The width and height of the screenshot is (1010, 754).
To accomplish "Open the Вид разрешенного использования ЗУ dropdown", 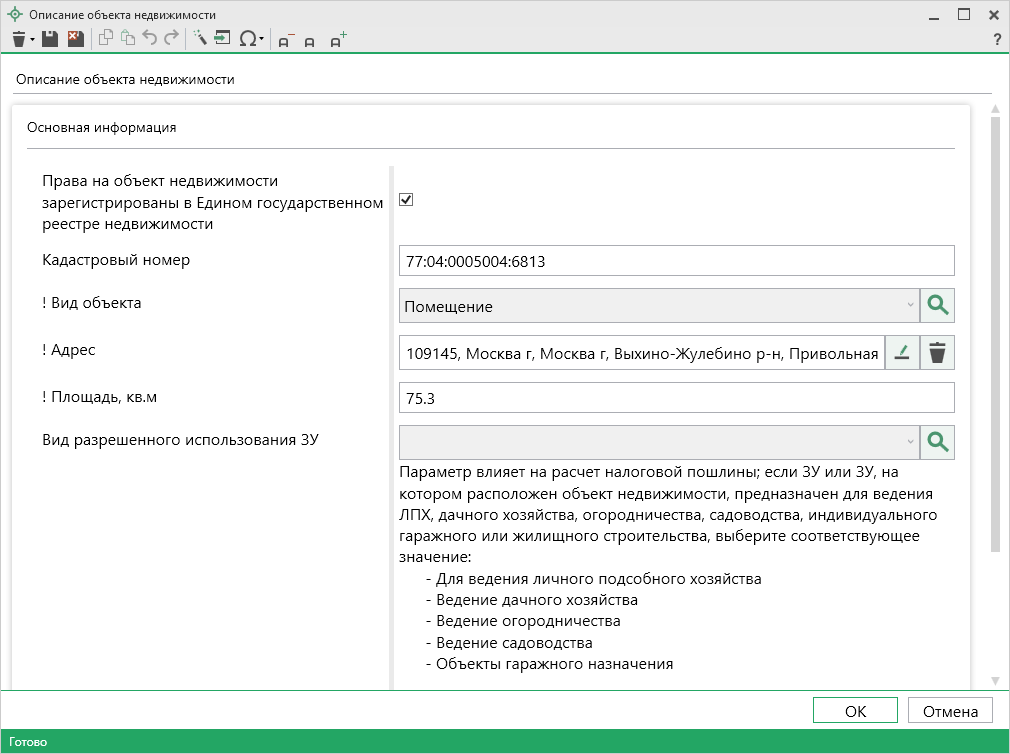I will pos(659,442).
